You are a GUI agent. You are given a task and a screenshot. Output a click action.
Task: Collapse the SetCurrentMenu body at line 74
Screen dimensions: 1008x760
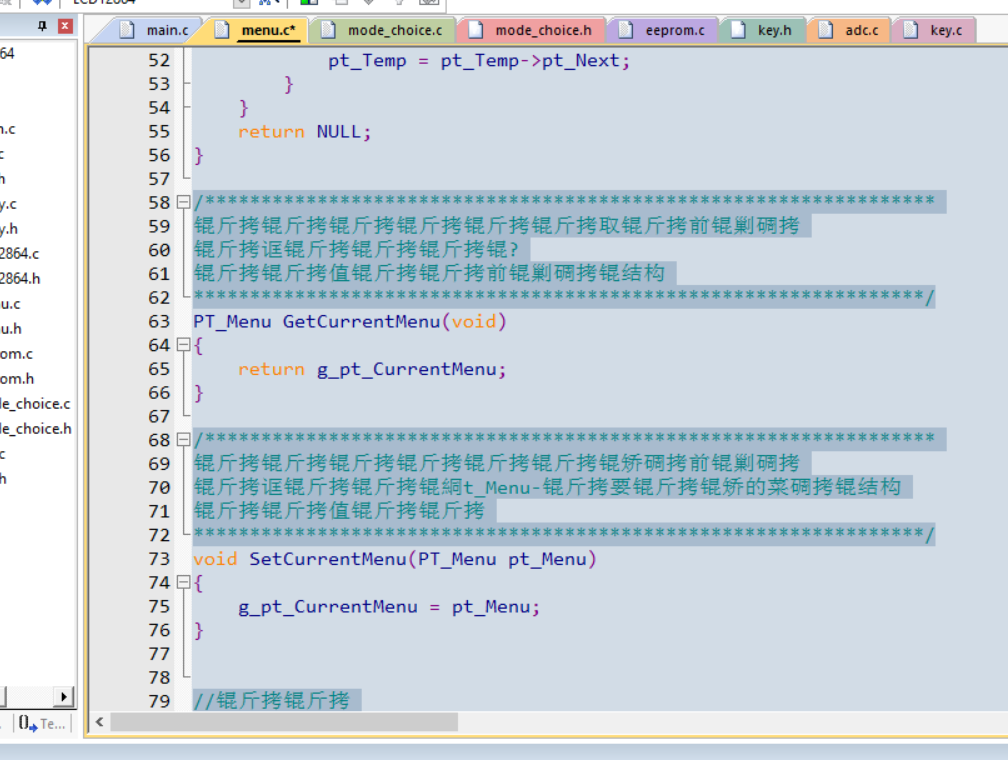click(x=183, y=583)
